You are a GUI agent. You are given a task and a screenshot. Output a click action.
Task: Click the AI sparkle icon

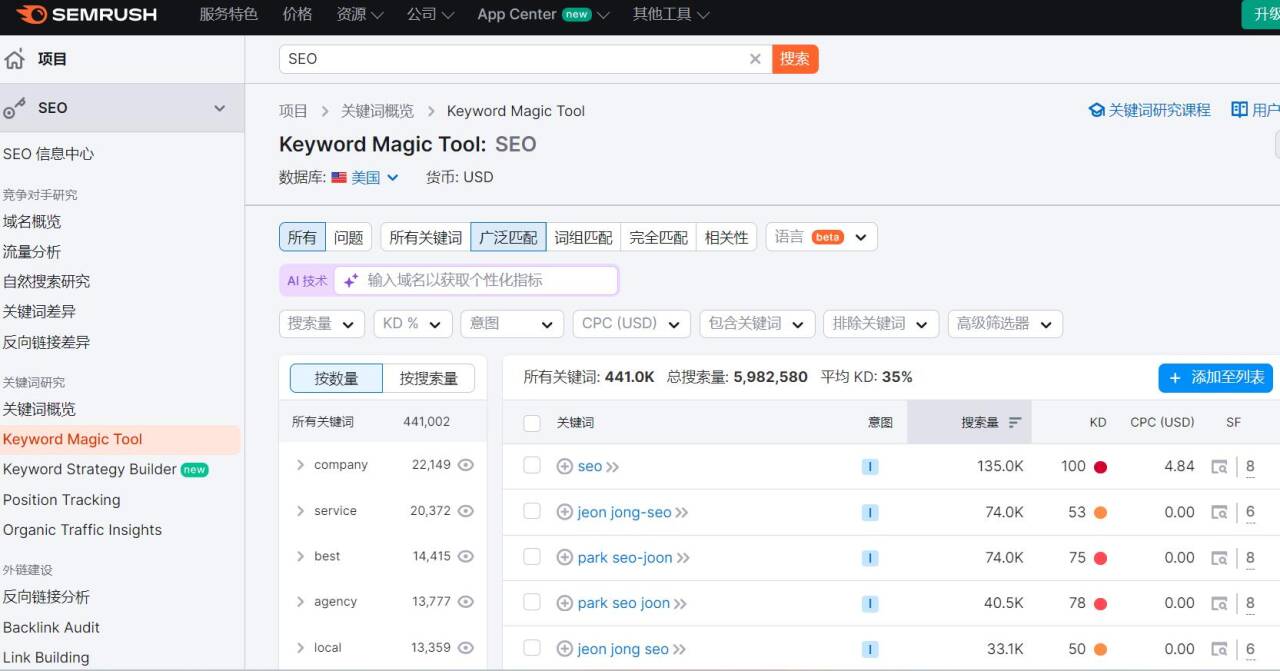[x=351, y=281]
